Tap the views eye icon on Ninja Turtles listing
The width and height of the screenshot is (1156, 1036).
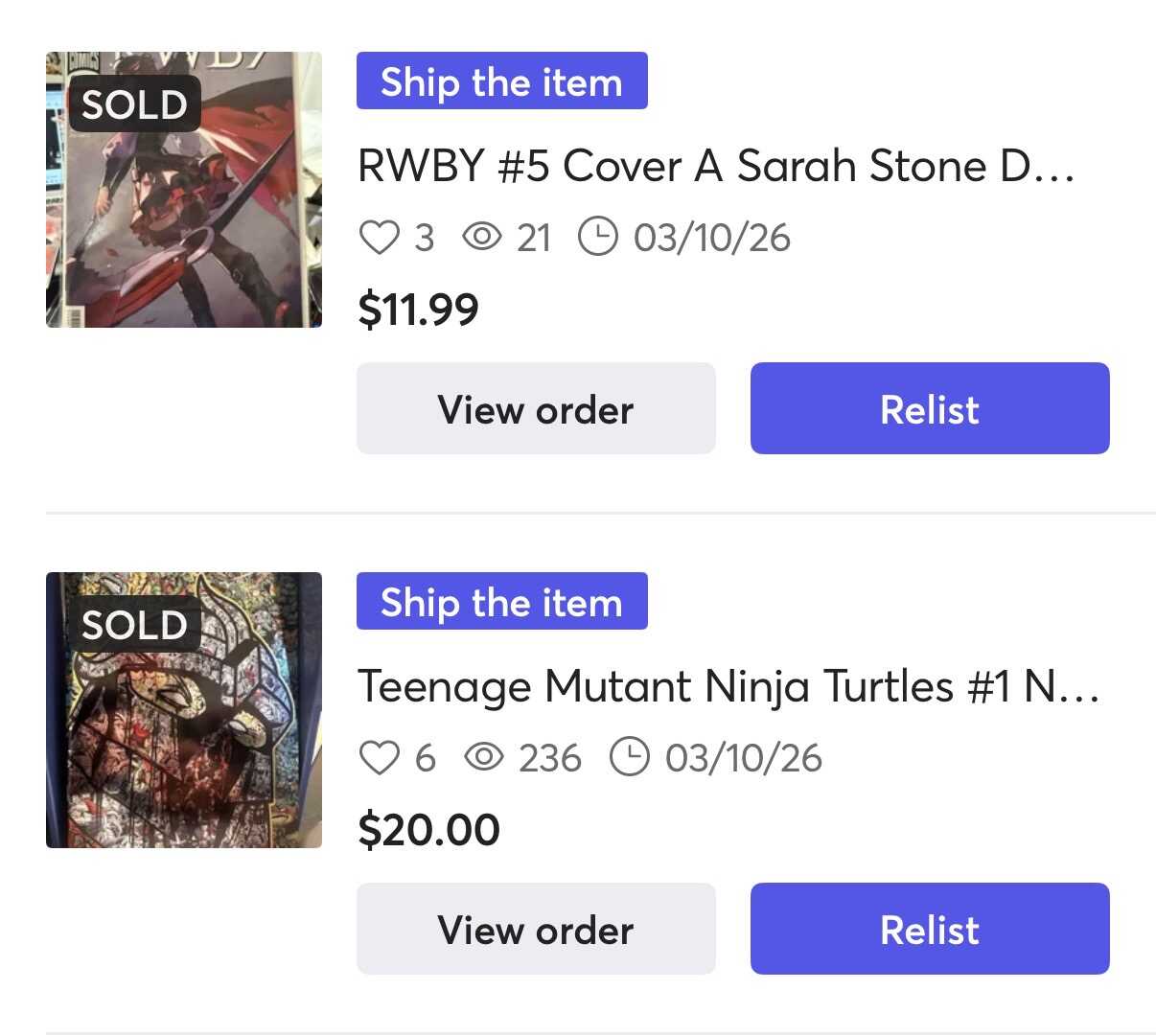(484, 757)
